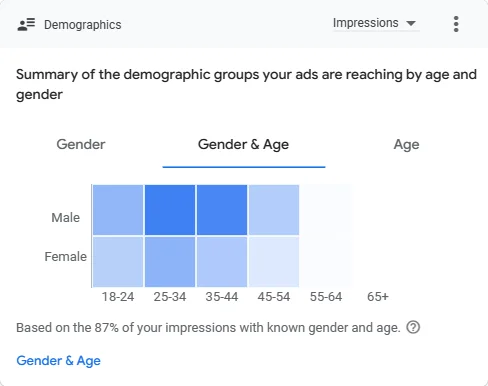Viewport: 488px width, 386px height.
Task: Click the Female 35-44 heatmap cell
Action: (222, 262)
